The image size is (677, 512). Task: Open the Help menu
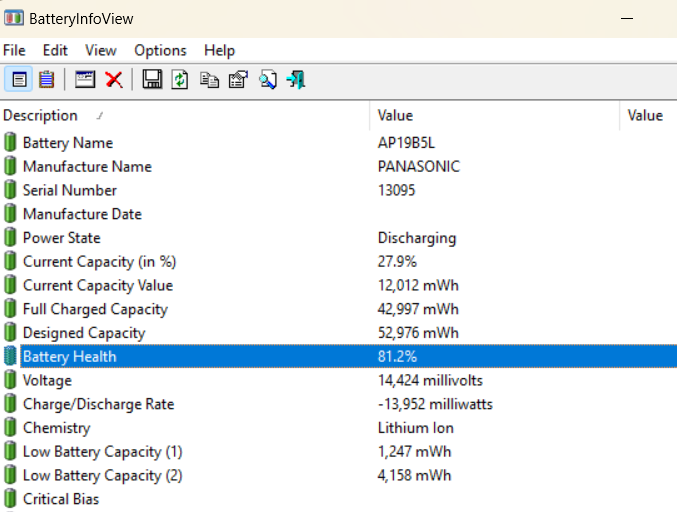(219, 51)
